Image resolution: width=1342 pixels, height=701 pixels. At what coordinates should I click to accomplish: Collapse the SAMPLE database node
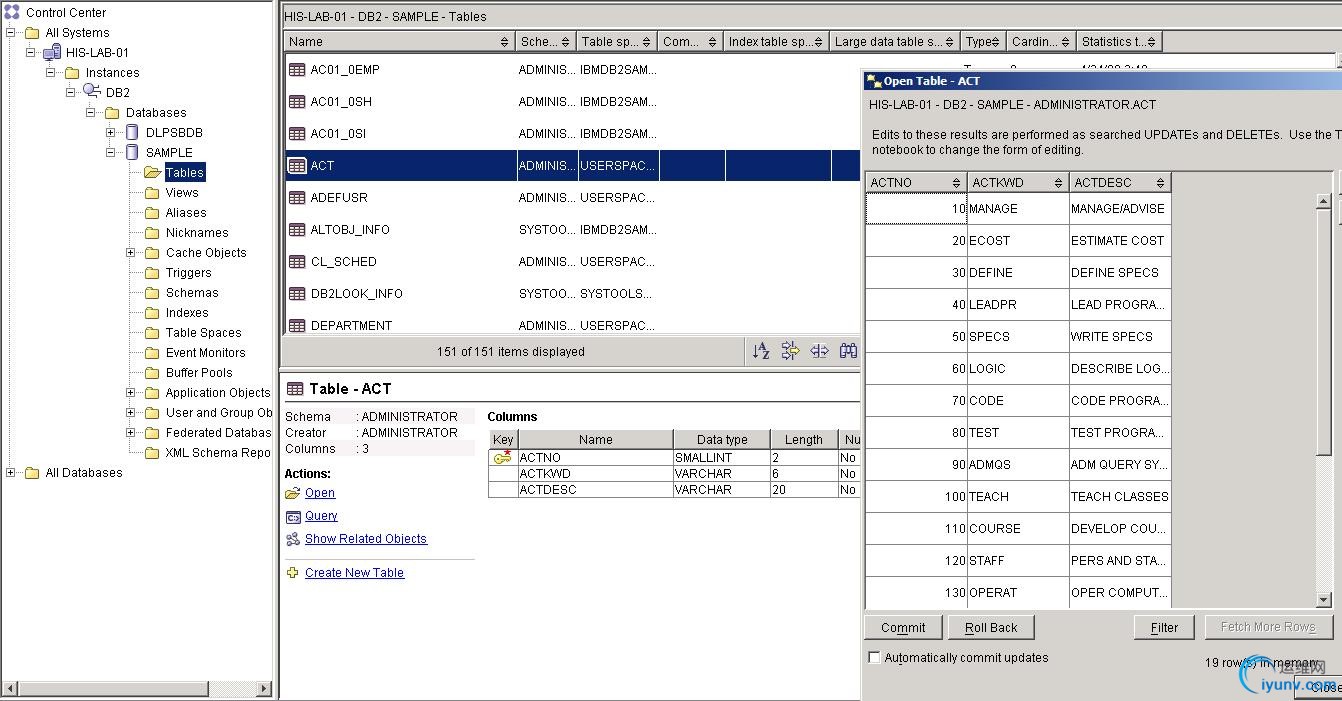pos(111,152)
